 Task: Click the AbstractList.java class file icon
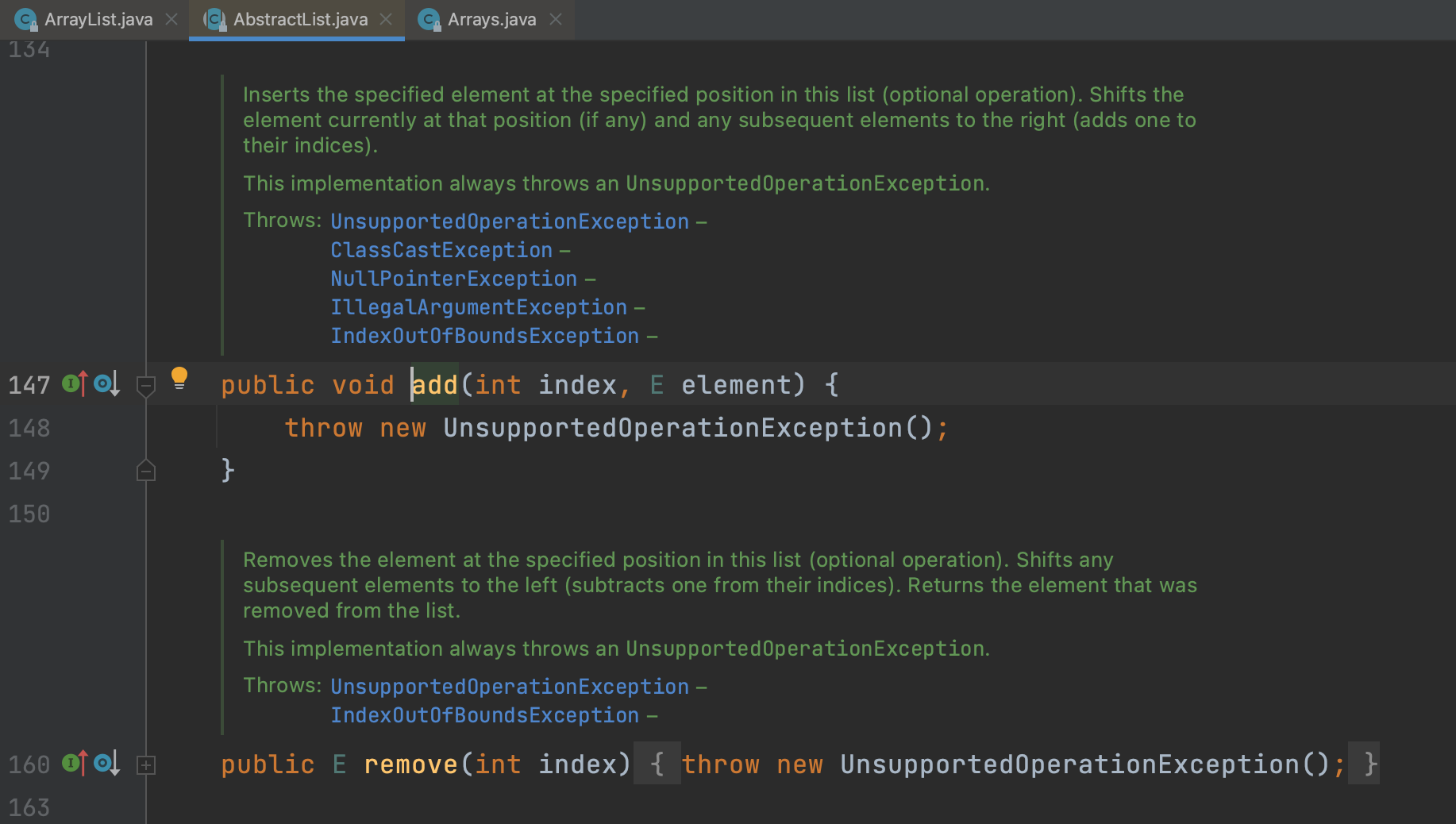click(x=214, y=20)
